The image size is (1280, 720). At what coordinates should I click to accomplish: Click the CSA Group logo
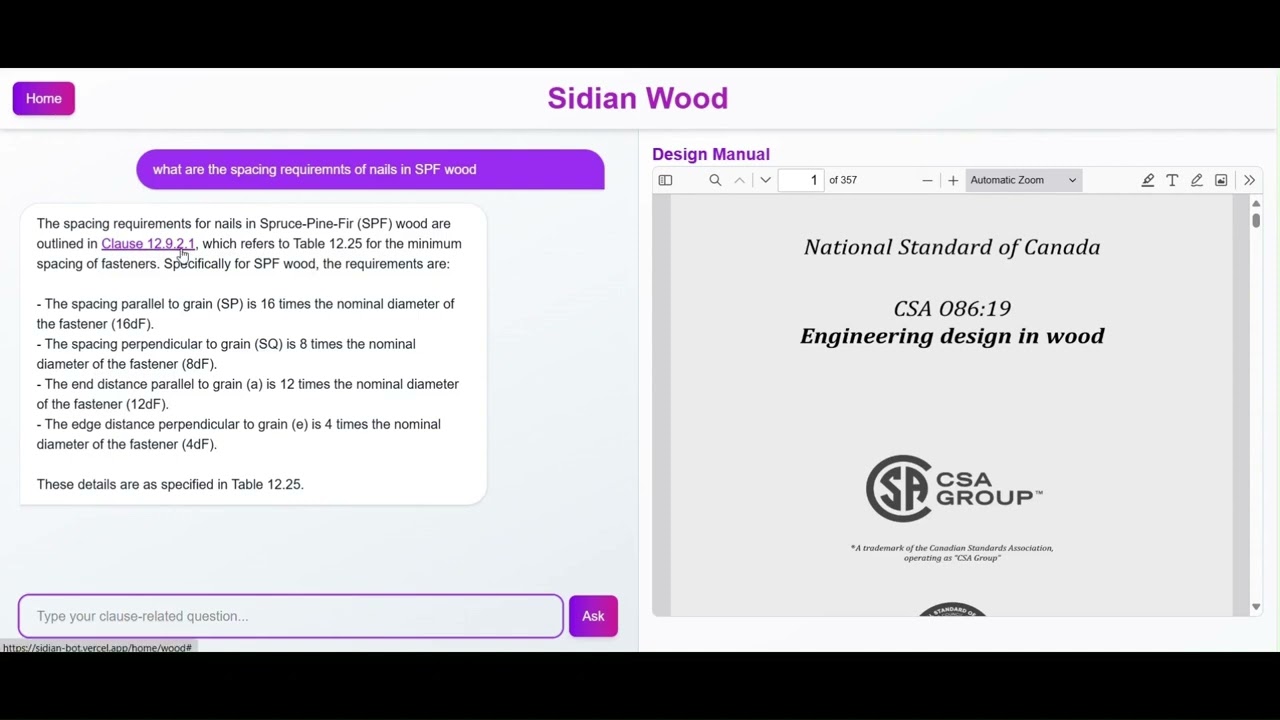(x=953, y=488)
